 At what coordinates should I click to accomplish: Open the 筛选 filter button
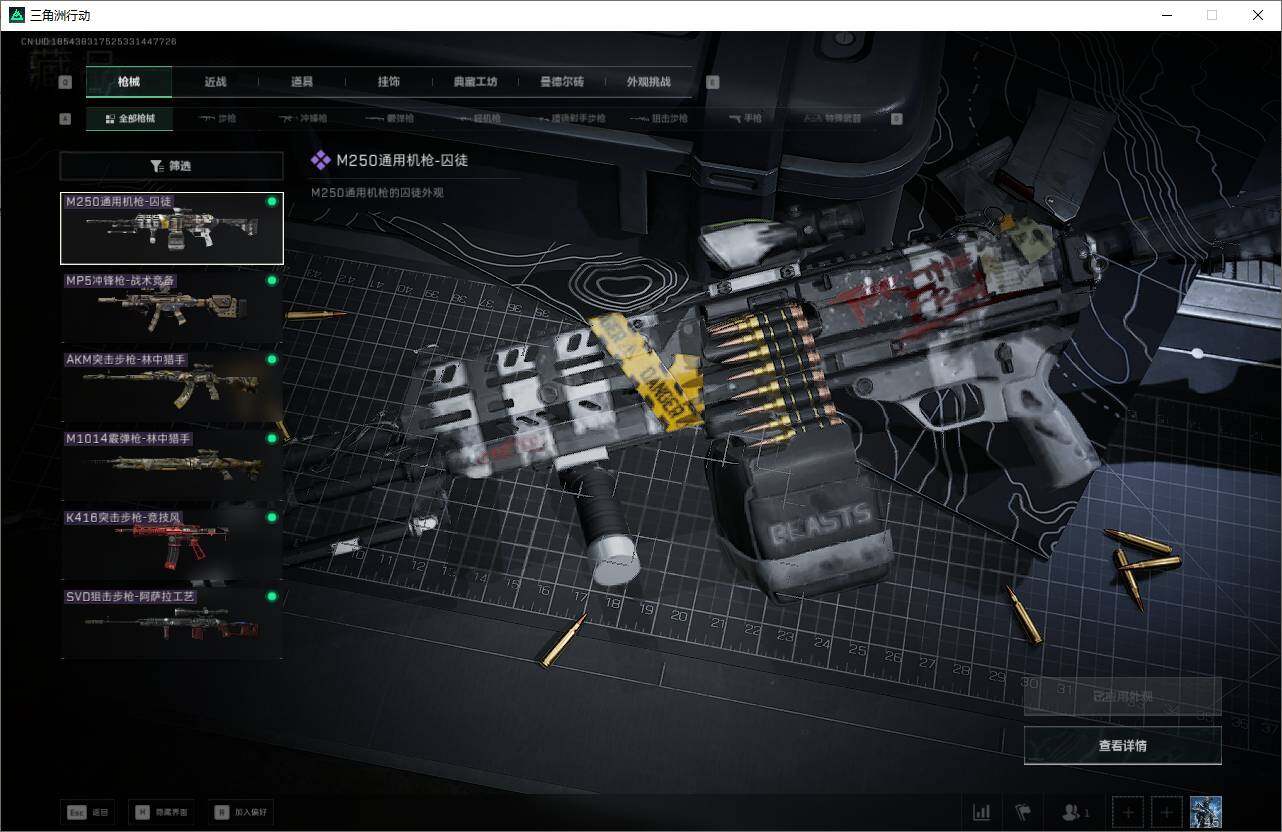coord(172,166)
